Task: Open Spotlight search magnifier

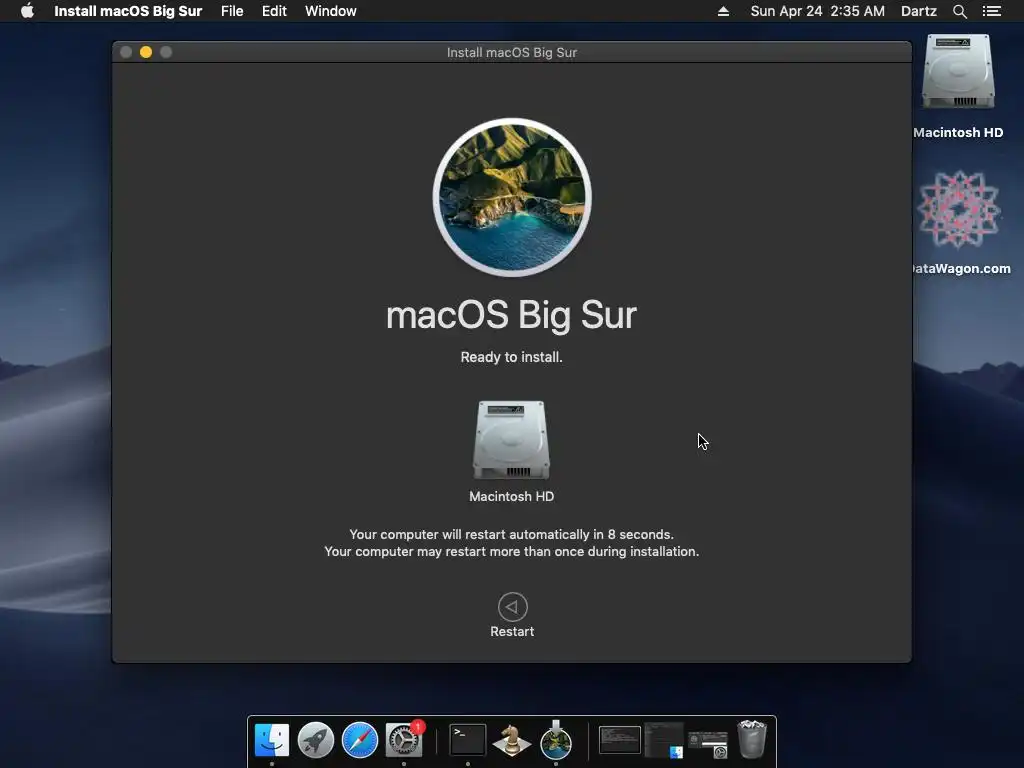Action: [x=959, y=11]
